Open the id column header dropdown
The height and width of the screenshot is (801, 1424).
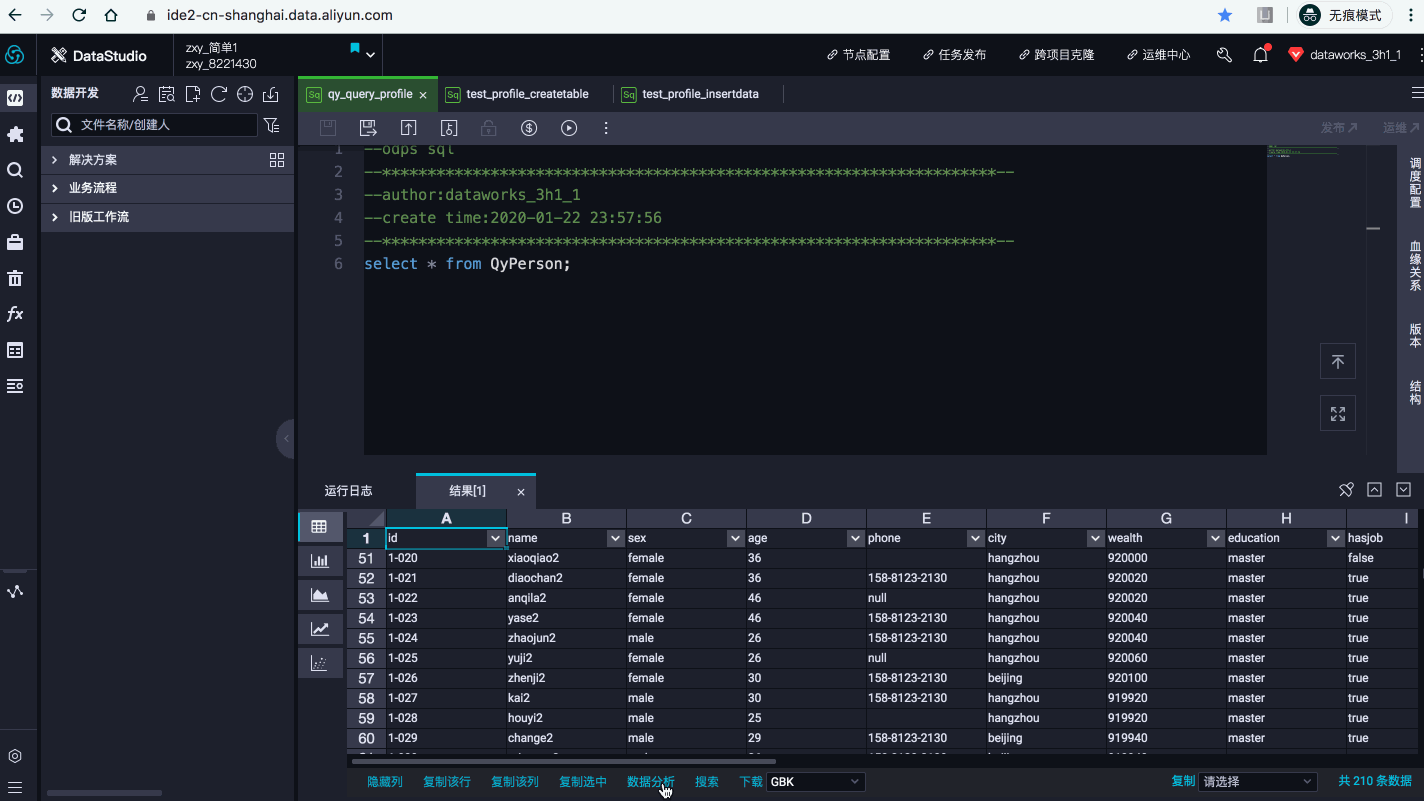coord(496,537)
